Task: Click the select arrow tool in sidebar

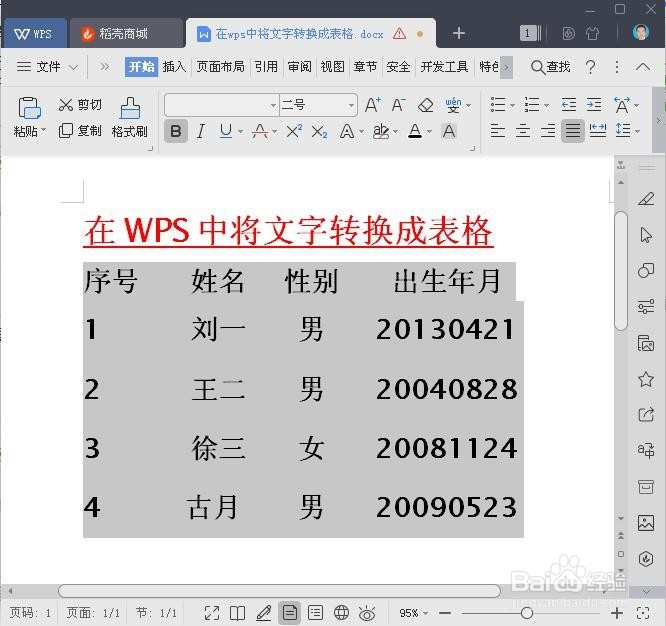Action: (x=646, y=234)
